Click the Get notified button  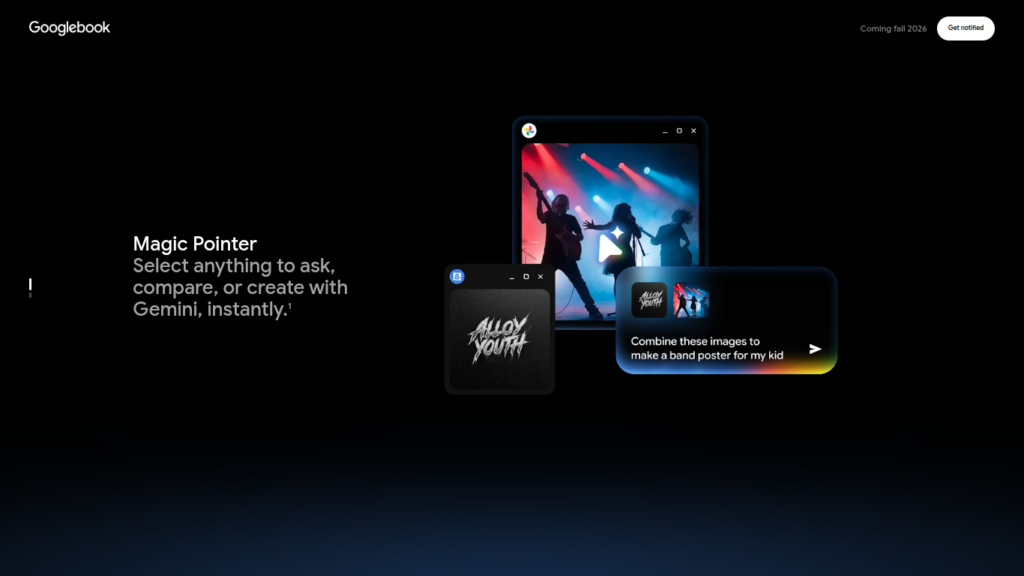[965, 28]
